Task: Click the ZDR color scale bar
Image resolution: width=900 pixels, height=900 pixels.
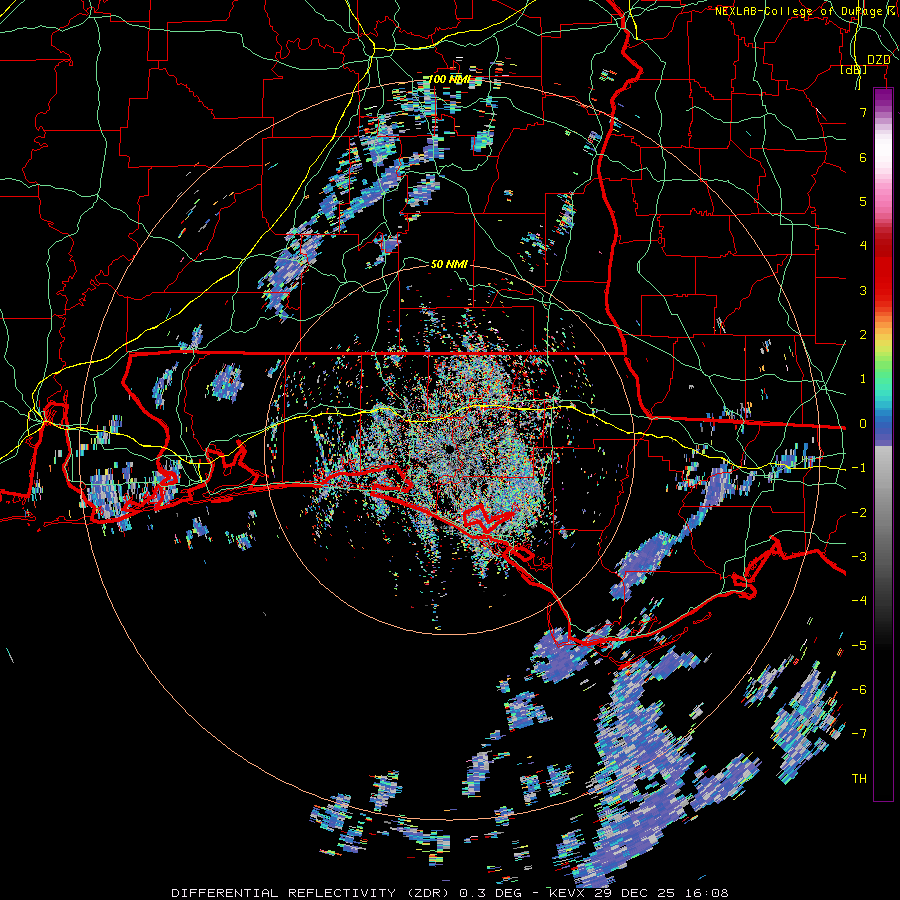Action: coord(883,444)
